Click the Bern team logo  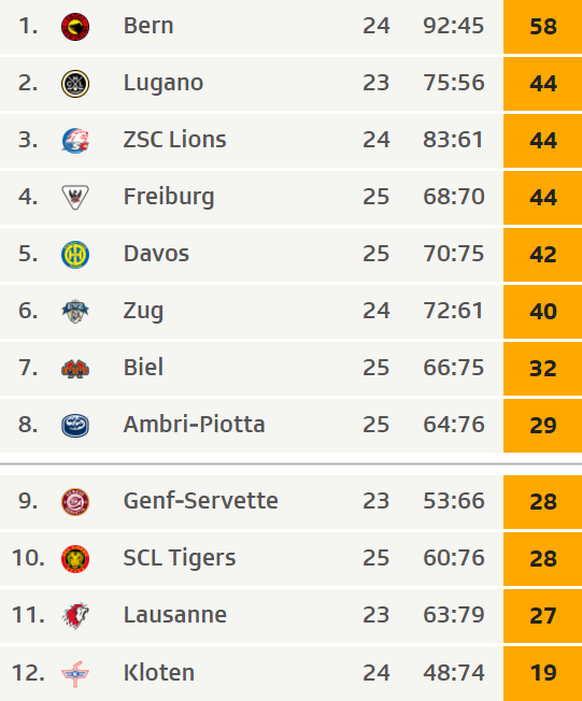coord(75,27)
